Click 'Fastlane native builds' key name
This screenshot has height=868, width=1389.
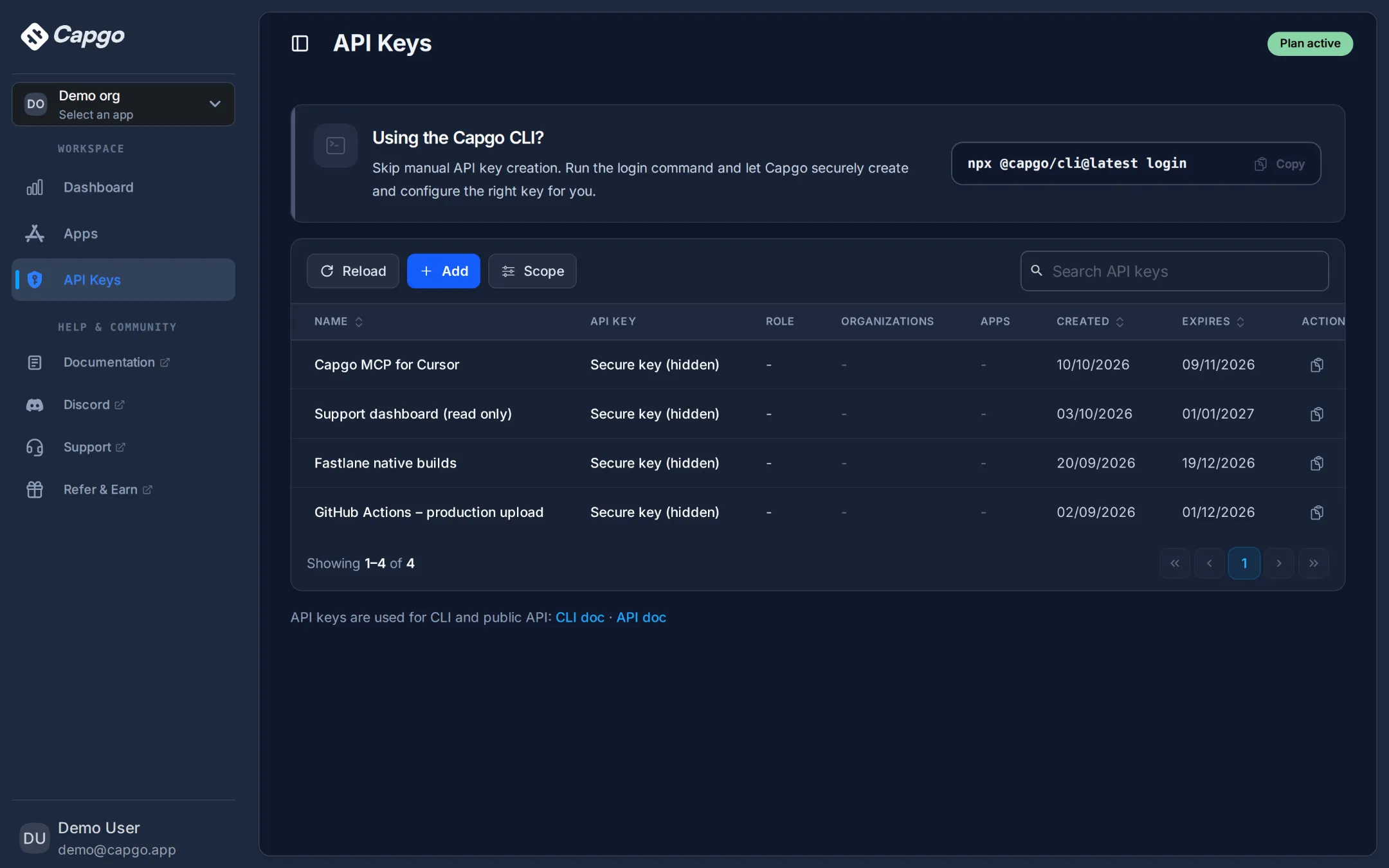pyautogui.click(x=385, y=463)
